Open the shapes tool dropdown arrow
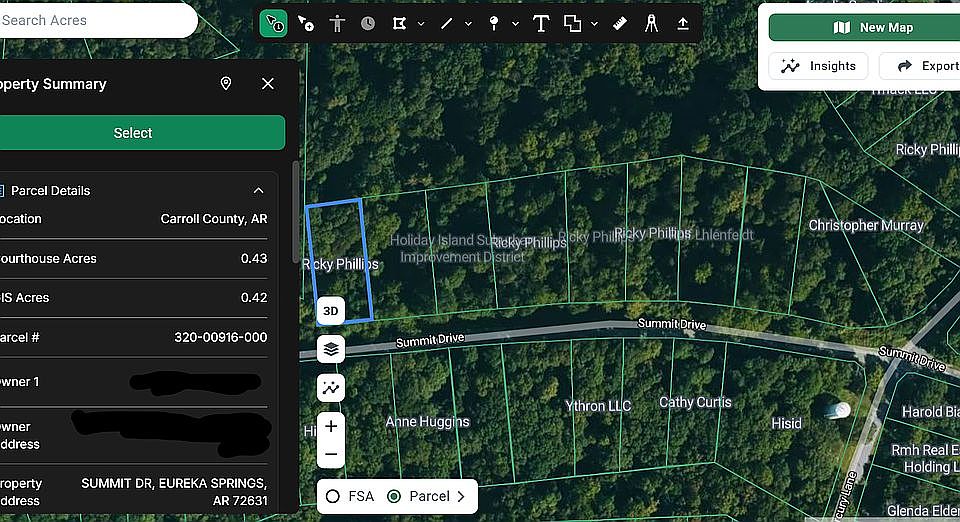 click(594, 24)
